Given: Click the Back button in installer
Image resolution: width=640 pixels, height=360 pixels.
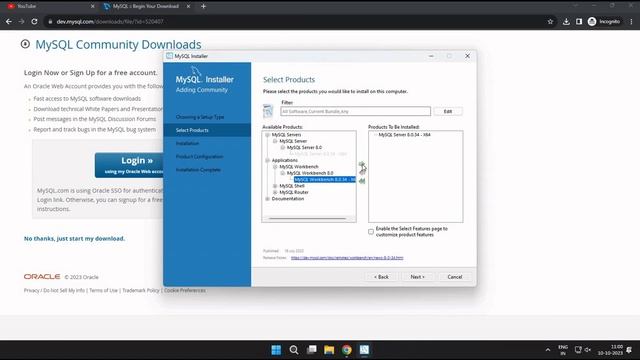Looking at the screenshot, I should pos(381,277).
